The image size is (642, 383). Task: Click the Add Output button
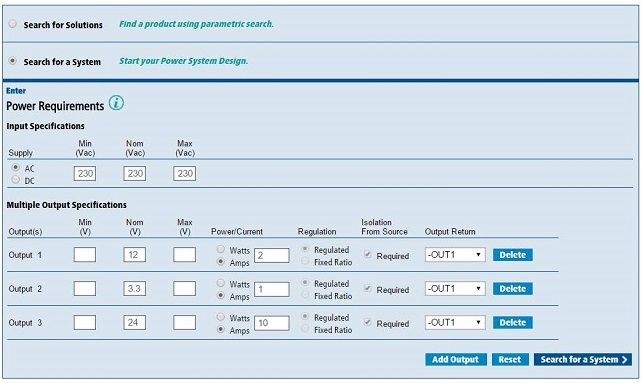[456, 360]
